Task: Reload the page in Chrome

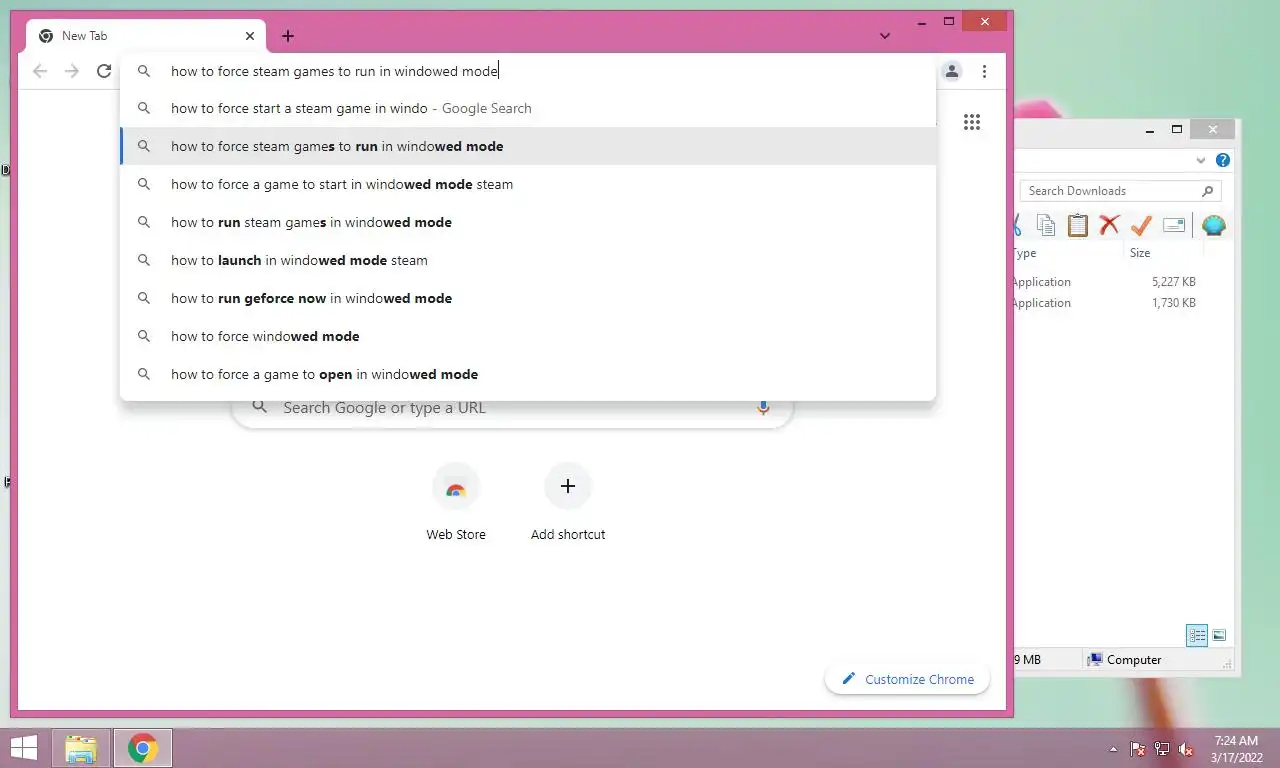Action: [x=104, y=71]
